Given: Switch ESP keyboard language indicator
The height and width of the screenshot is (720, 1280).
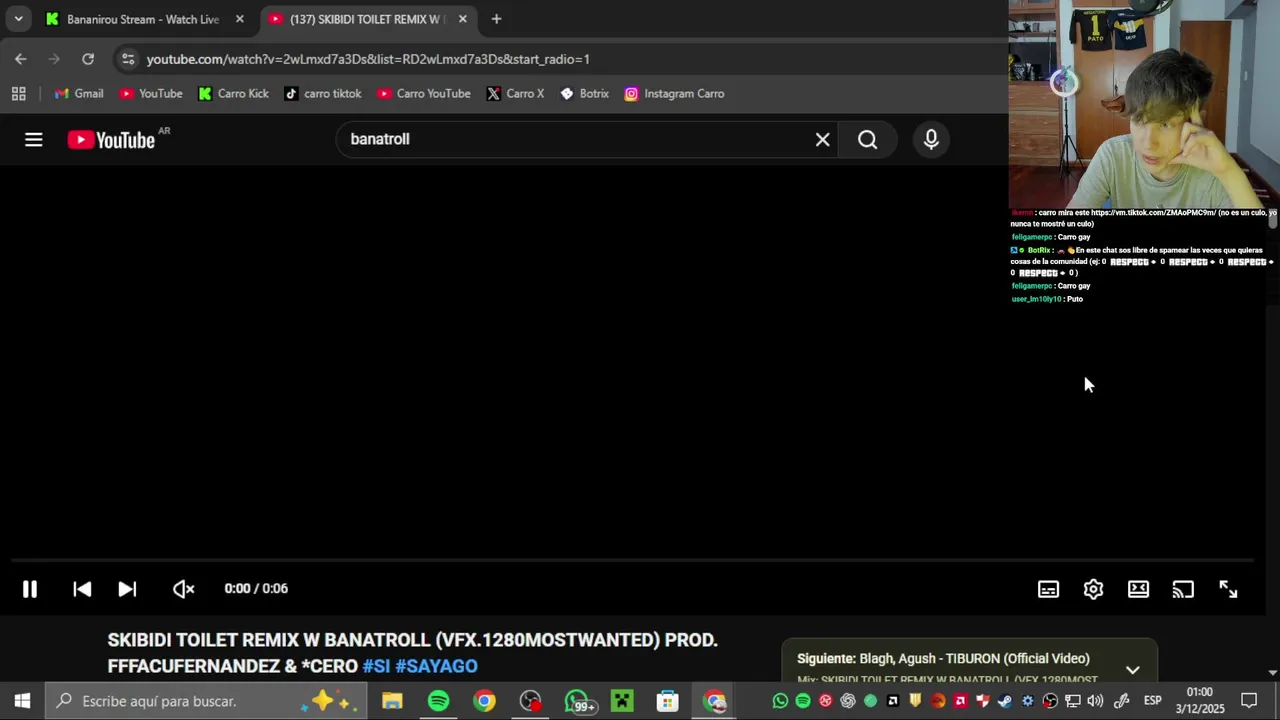Looking at the screenshot, I should (x=1152, y=701).
